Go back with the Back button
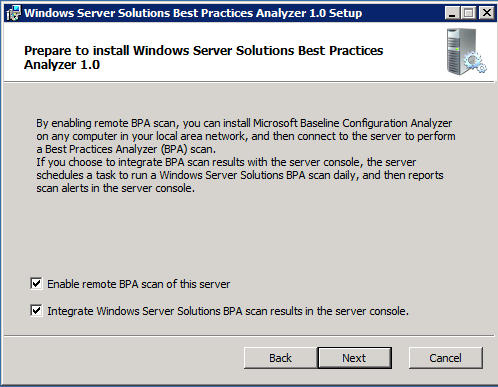This screenshot has height=387, width=498. [280, 358]
